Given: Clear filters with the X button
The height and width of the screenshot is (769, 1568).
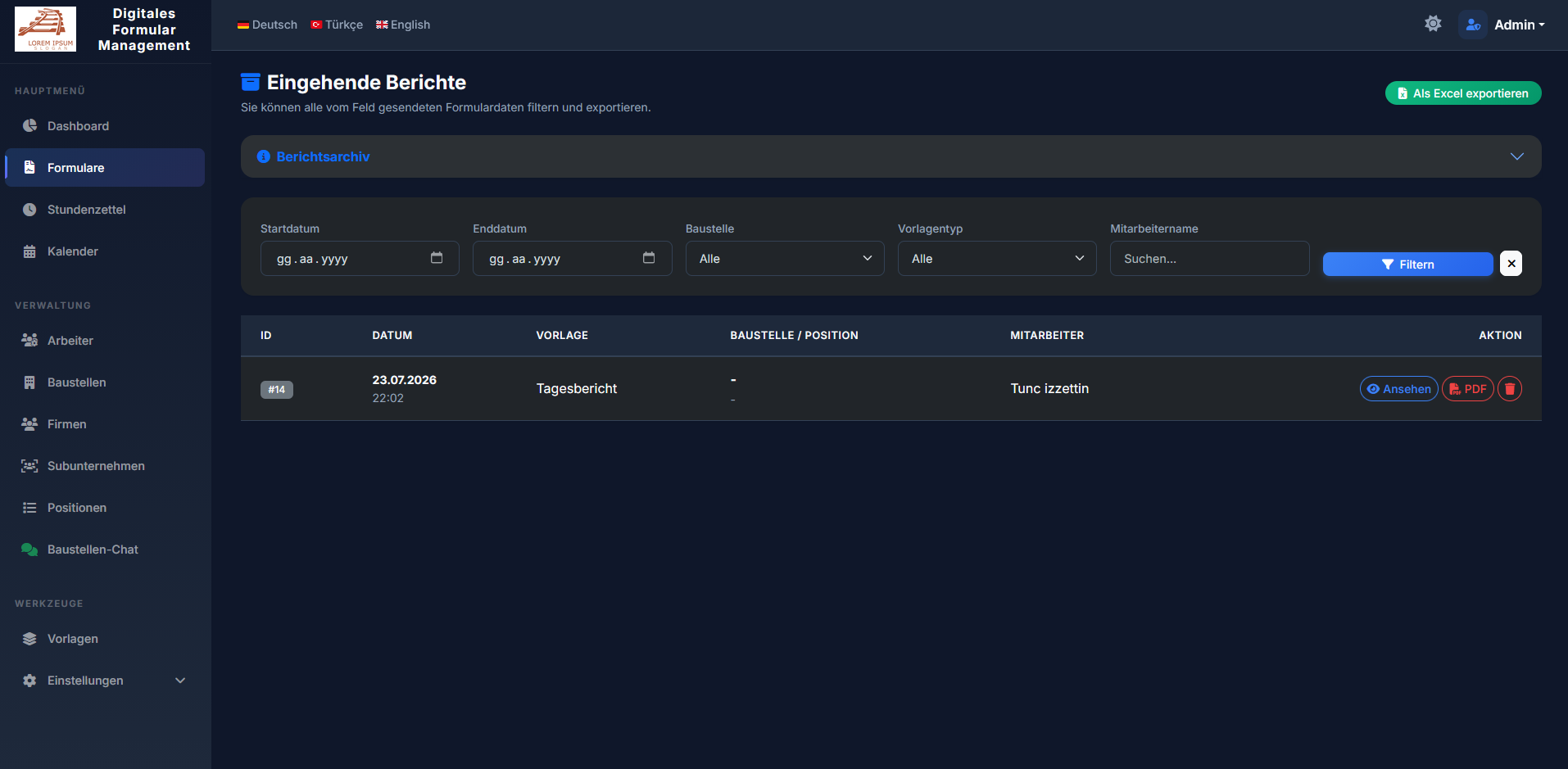Looking at the screenshot, I should point(1511,263).
